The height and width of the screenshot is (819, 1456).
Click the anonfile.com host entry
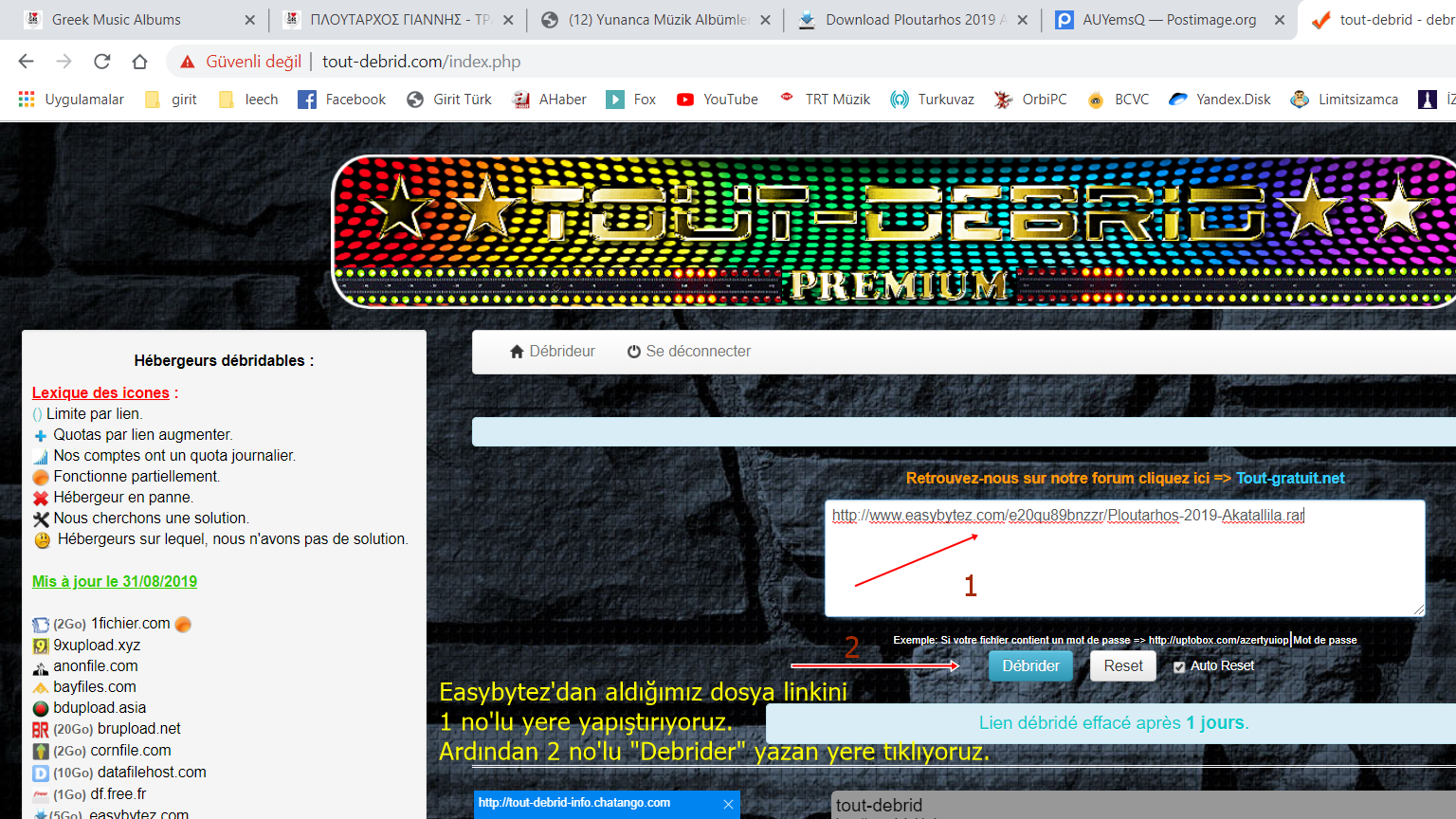(x=96, y=666)
